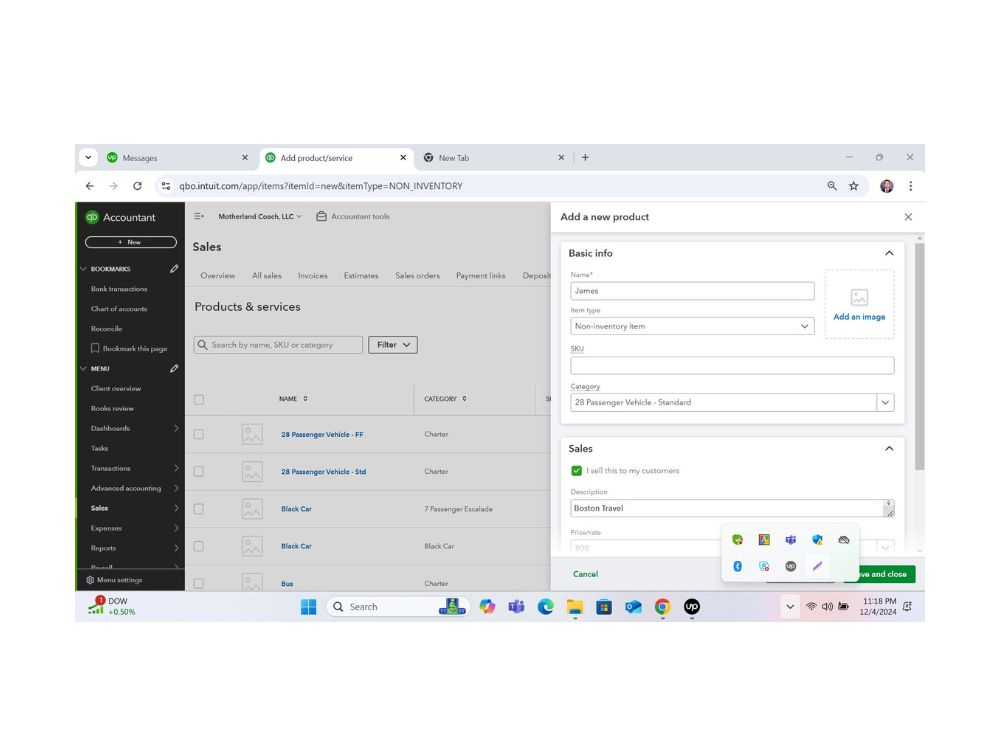The image size is (1000, 750).
Task: Edit menu with the pencil icon
Action: pos(174,369)
